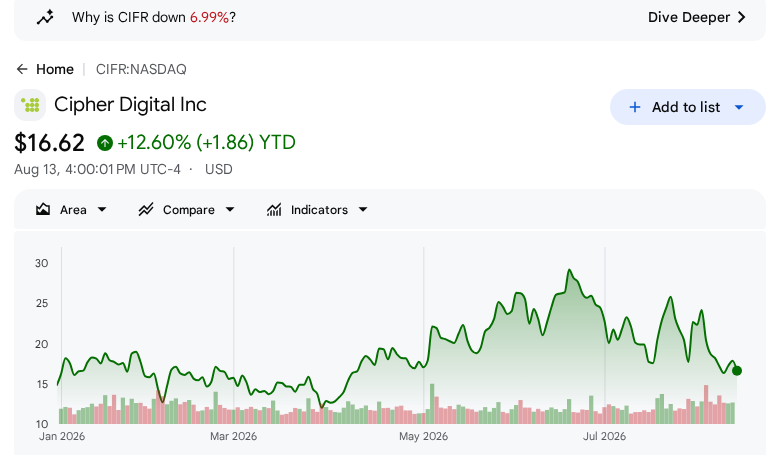
Task: Click the Compare lines icon
Action: tap(146, 209)
